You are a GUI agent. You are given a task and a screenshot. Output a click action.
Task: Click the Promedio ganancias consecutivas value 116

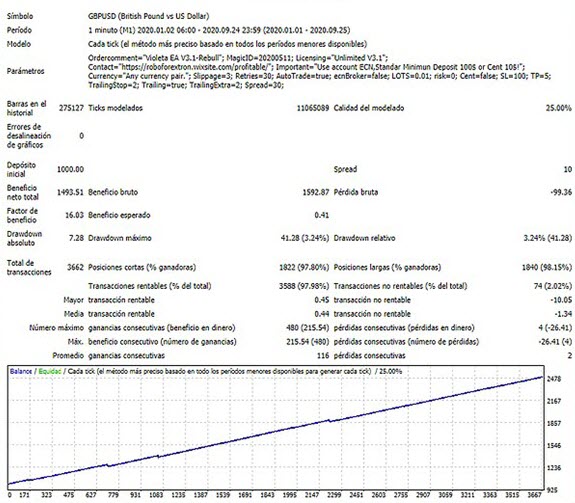pyautogui.click(x=323, y=356)
